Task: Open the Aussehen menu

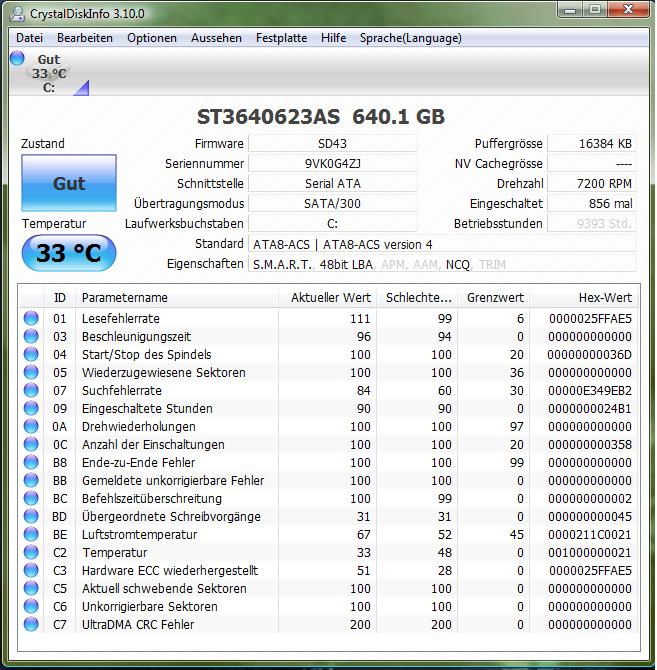Action: (216, 38)
